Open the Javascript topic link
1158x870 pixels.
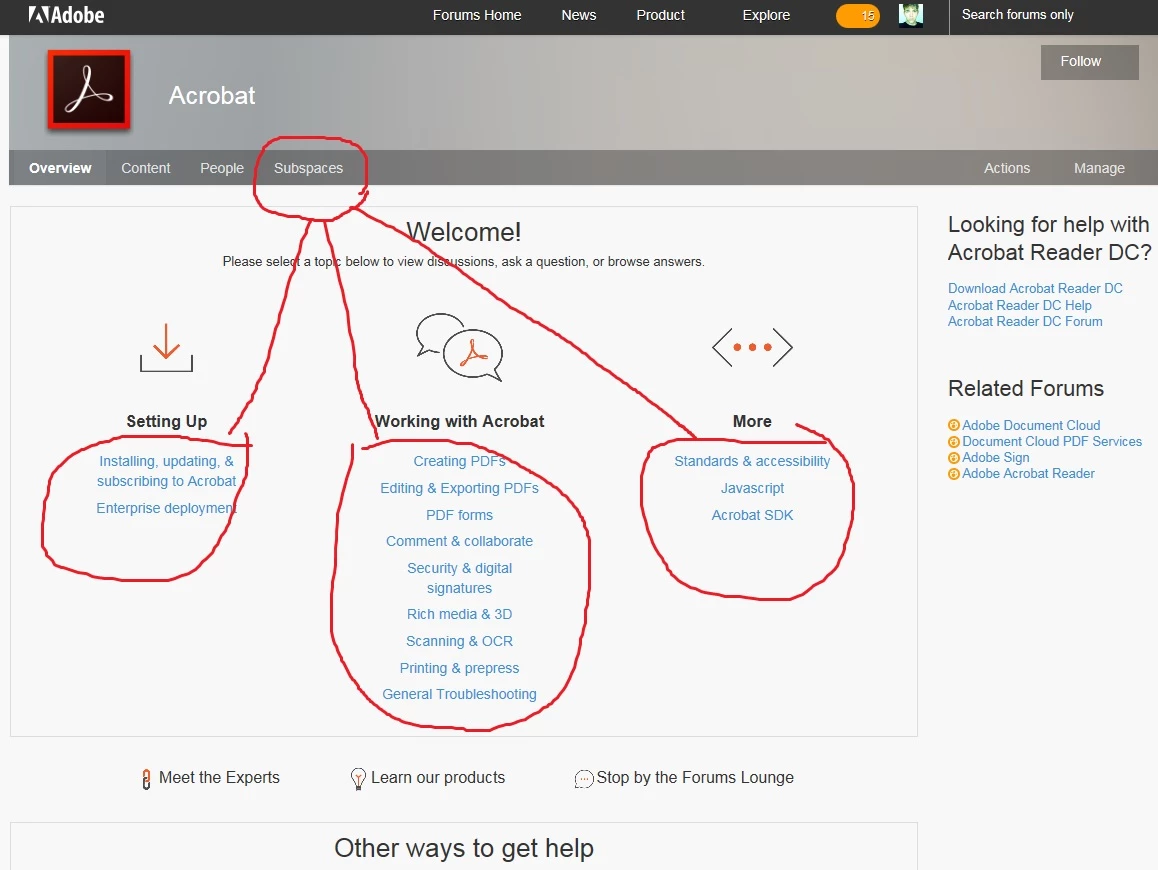(752, 488)
